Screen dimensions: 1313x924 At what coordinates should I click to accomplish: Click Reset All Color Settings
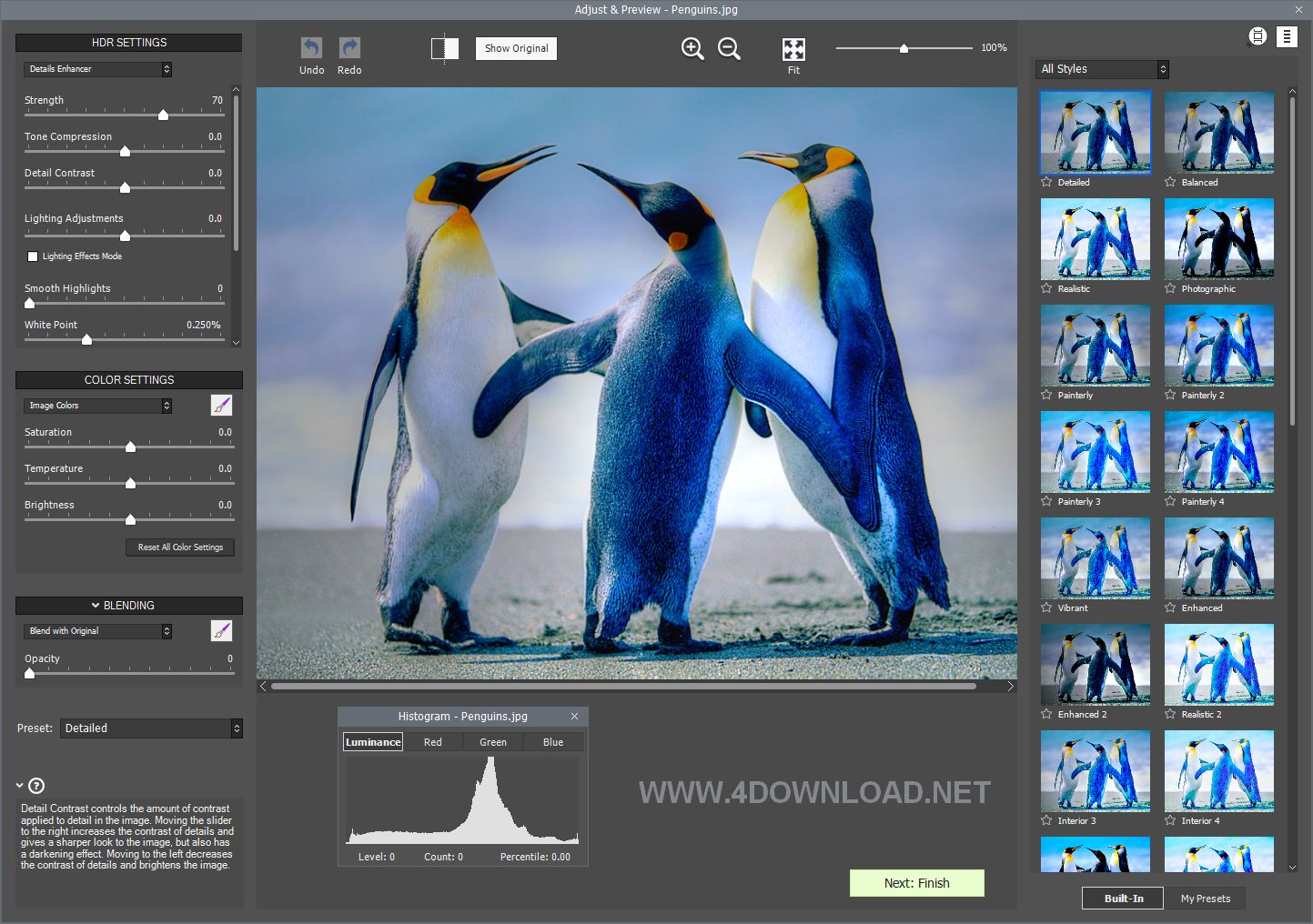180,547
